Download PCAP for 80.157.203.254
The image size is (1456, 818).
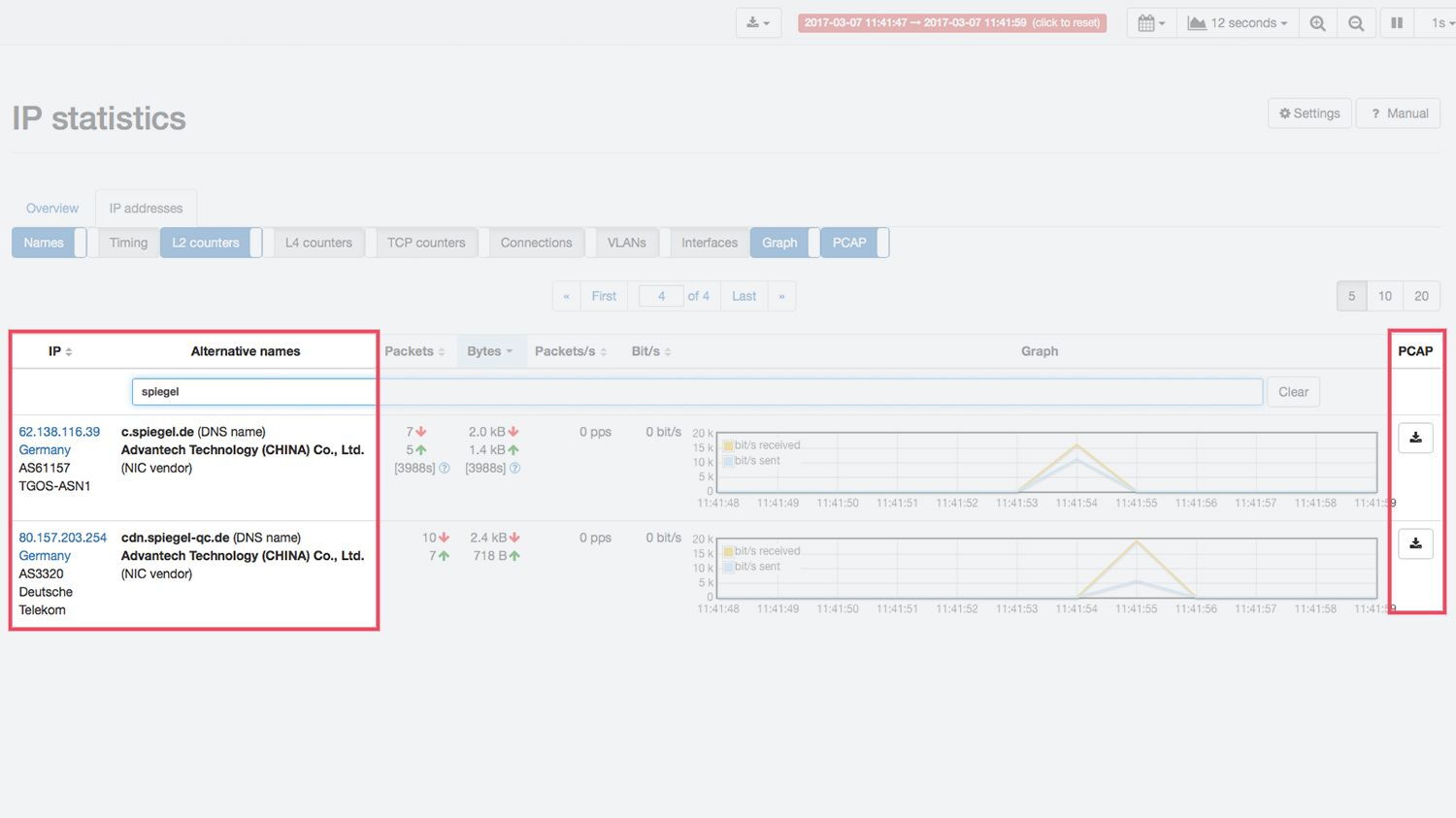1415,543
